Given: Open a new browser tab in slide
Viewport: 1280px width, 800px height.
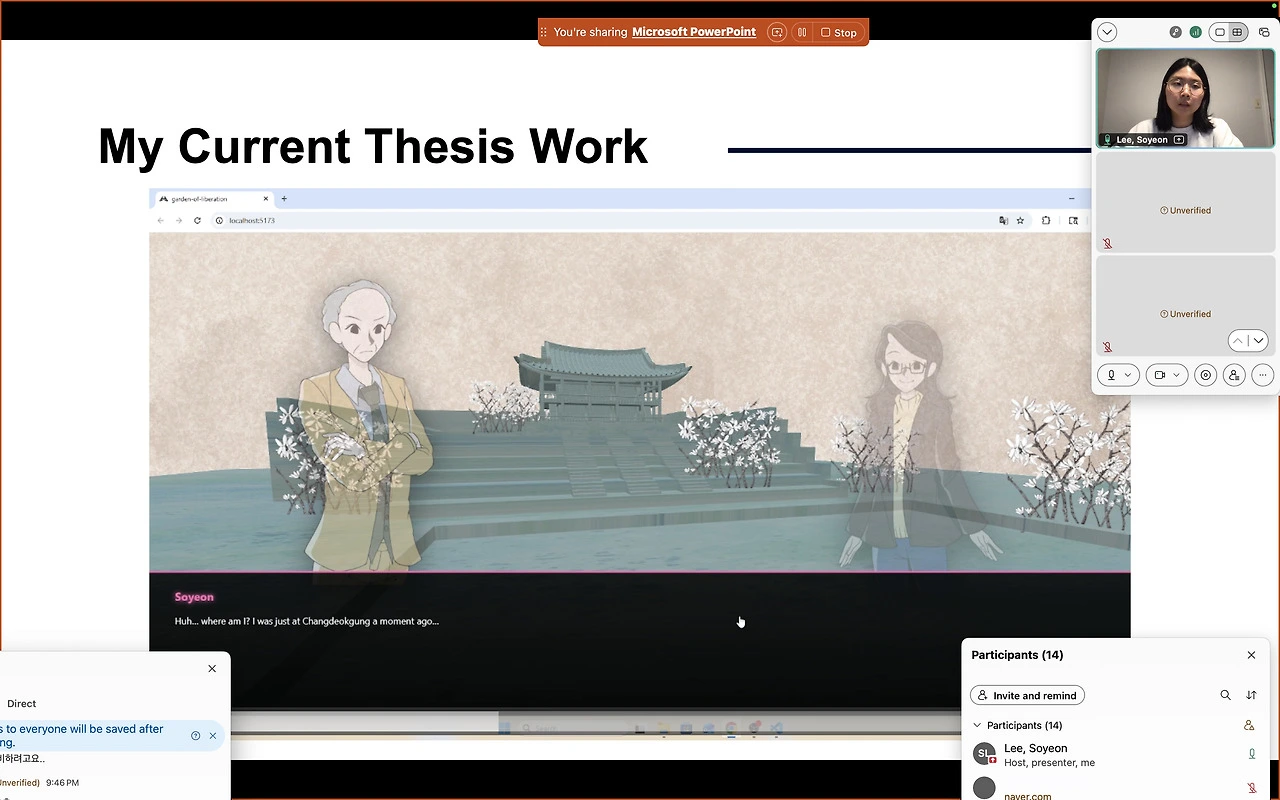Looking at the screenshot, I should click(284, 199).
